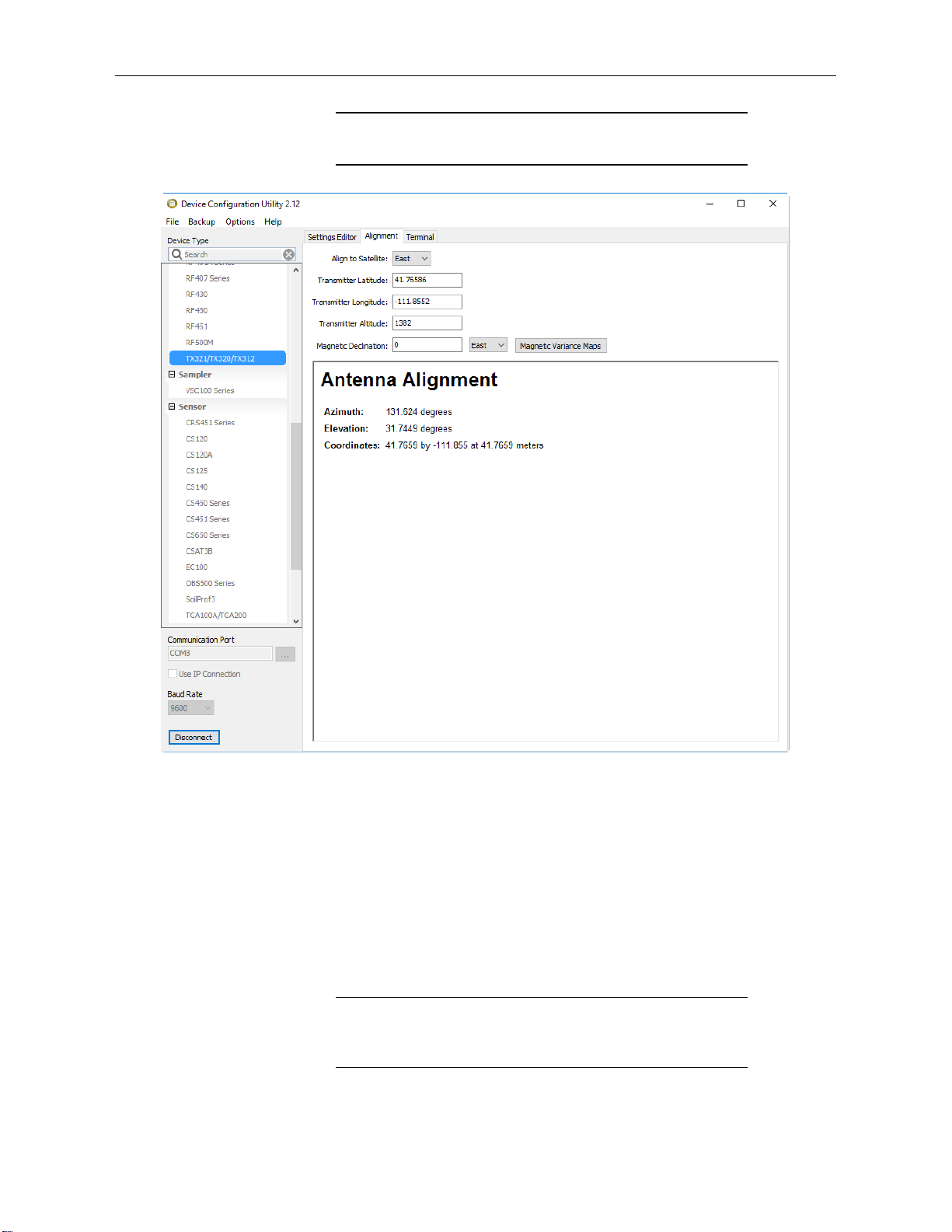Open the Backup menu

click(201, 222)
